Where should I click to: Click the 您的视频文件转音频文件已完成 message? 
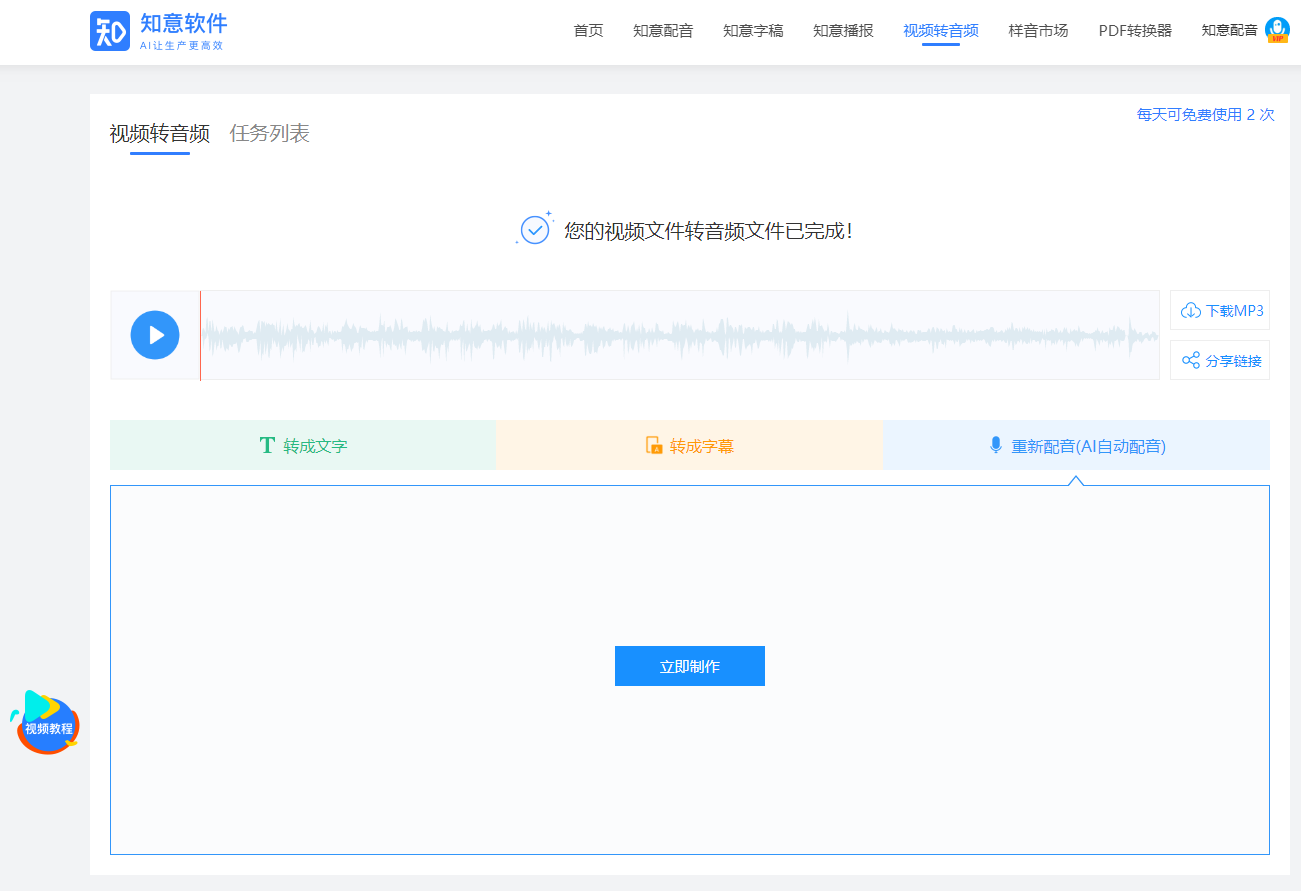tap(708, 231)
